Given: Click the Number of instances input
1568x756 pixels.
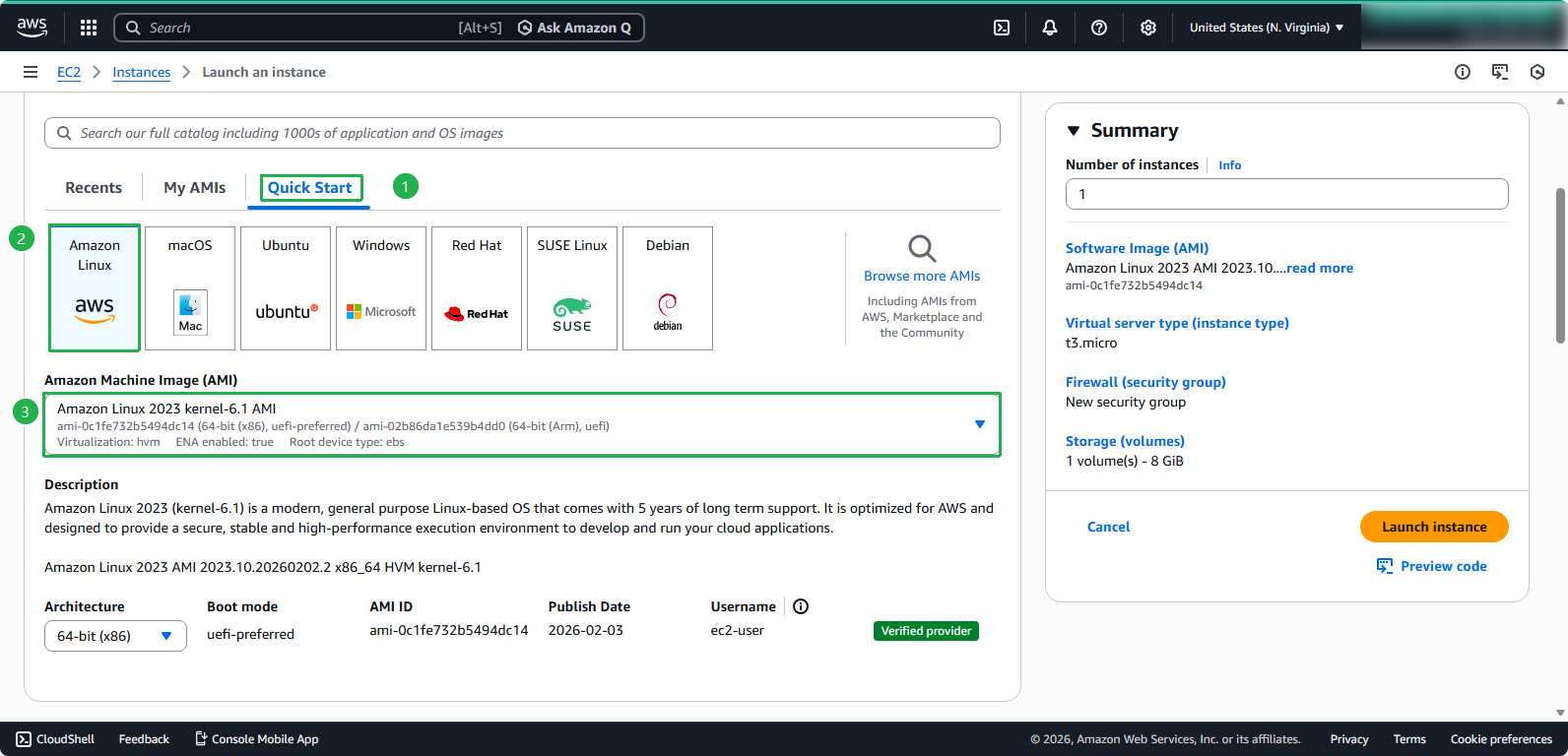Looking at the screenshot, I should tap(1286, 194).
